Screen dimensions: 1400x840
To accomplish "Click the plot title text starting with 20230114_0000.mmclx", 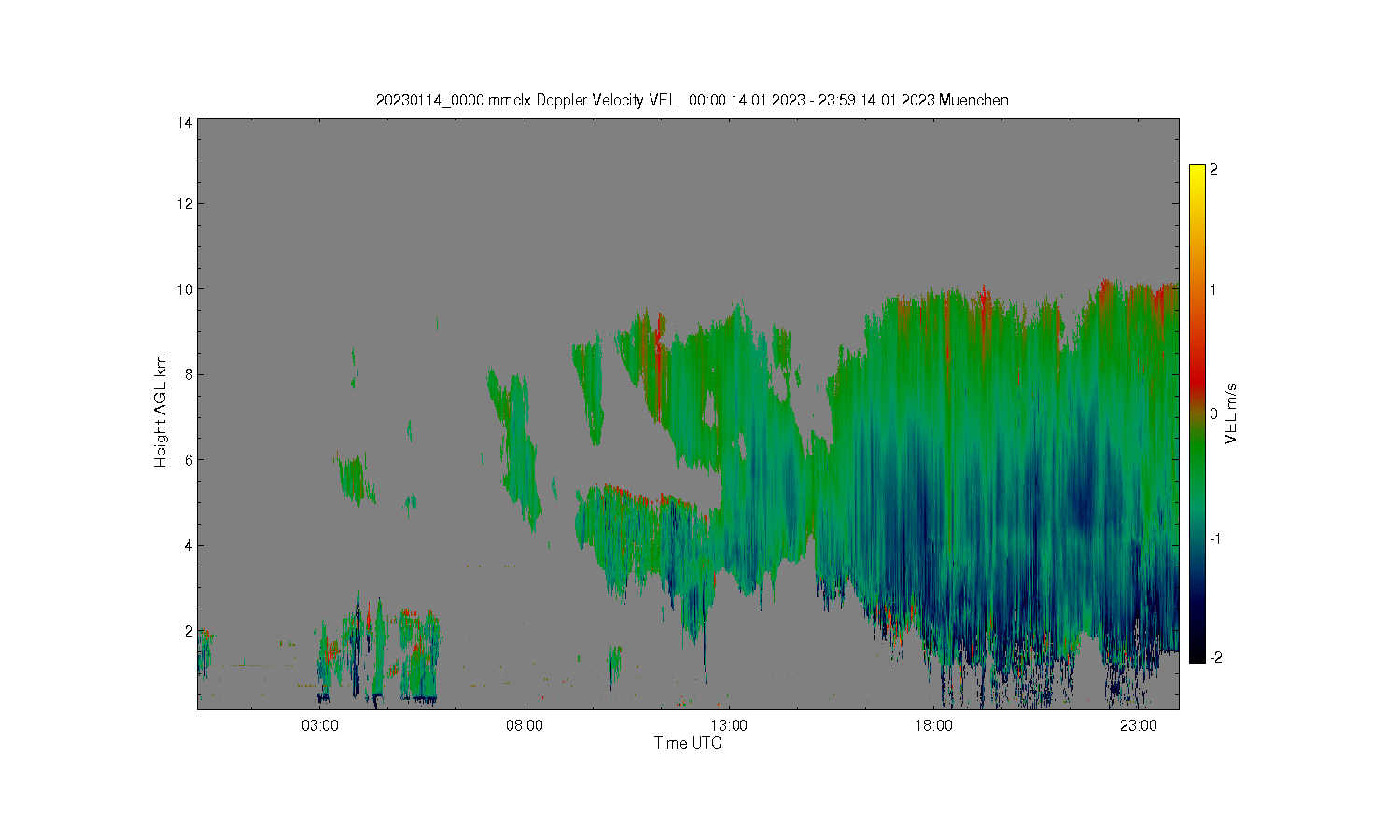I will [x=692, y=100].
